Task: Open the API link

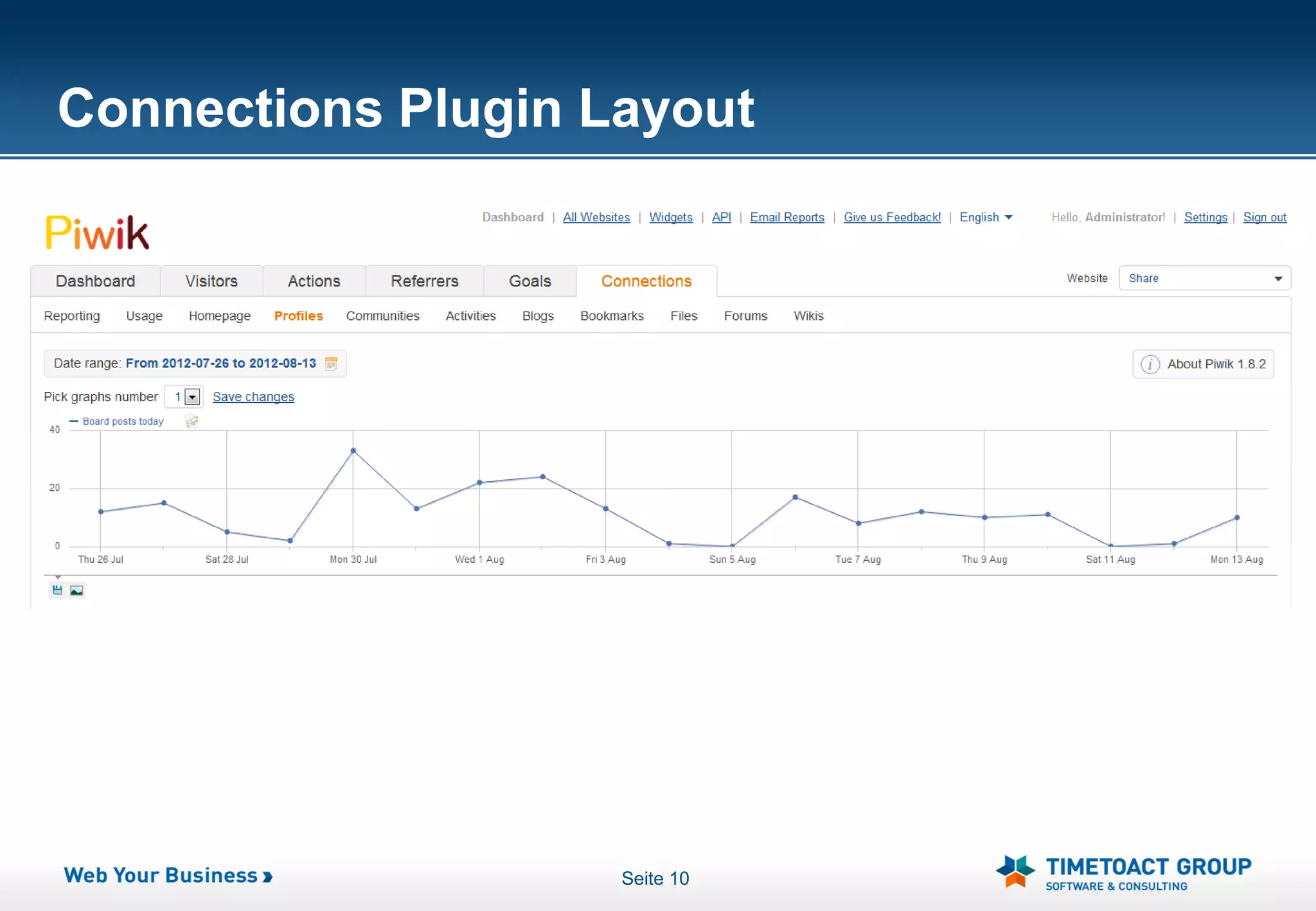Action: pos(721,217)
